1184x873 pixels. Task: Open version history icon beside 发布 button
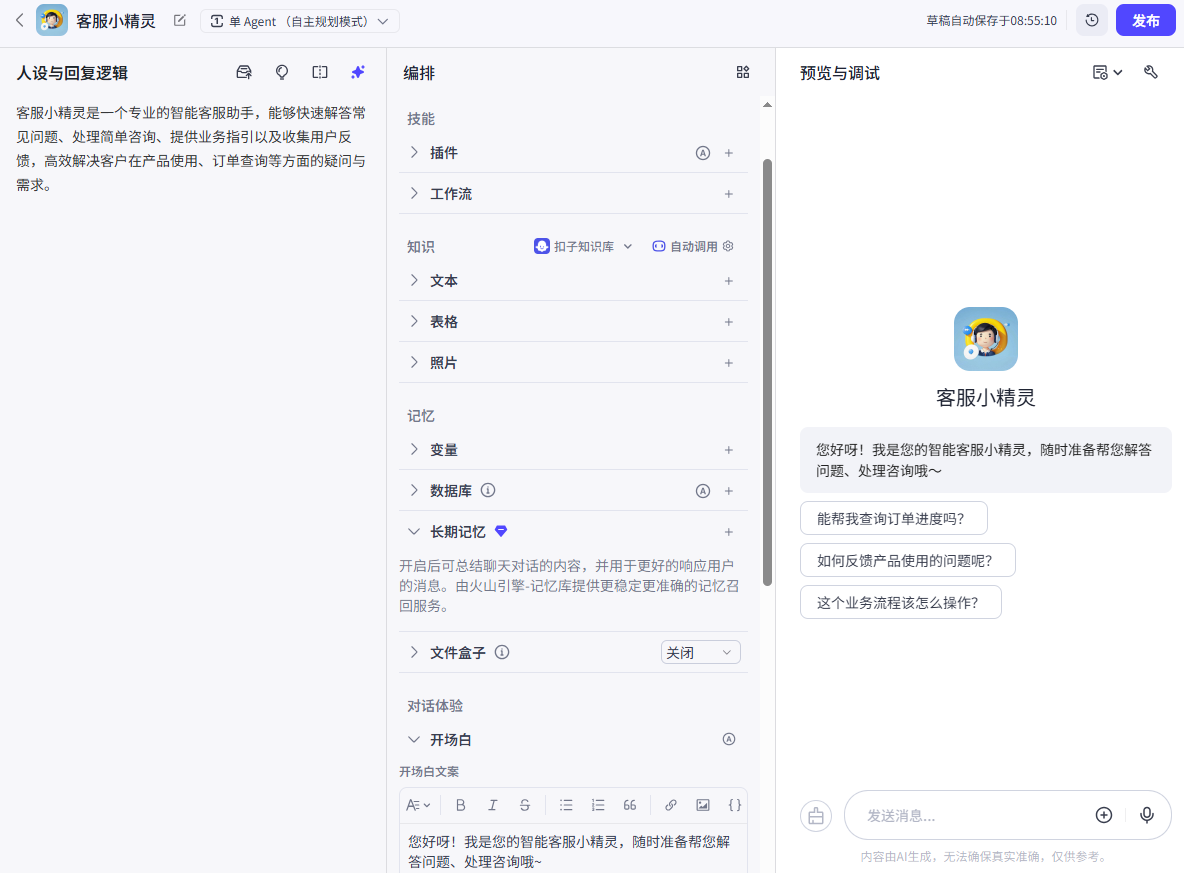[1092, 20]
